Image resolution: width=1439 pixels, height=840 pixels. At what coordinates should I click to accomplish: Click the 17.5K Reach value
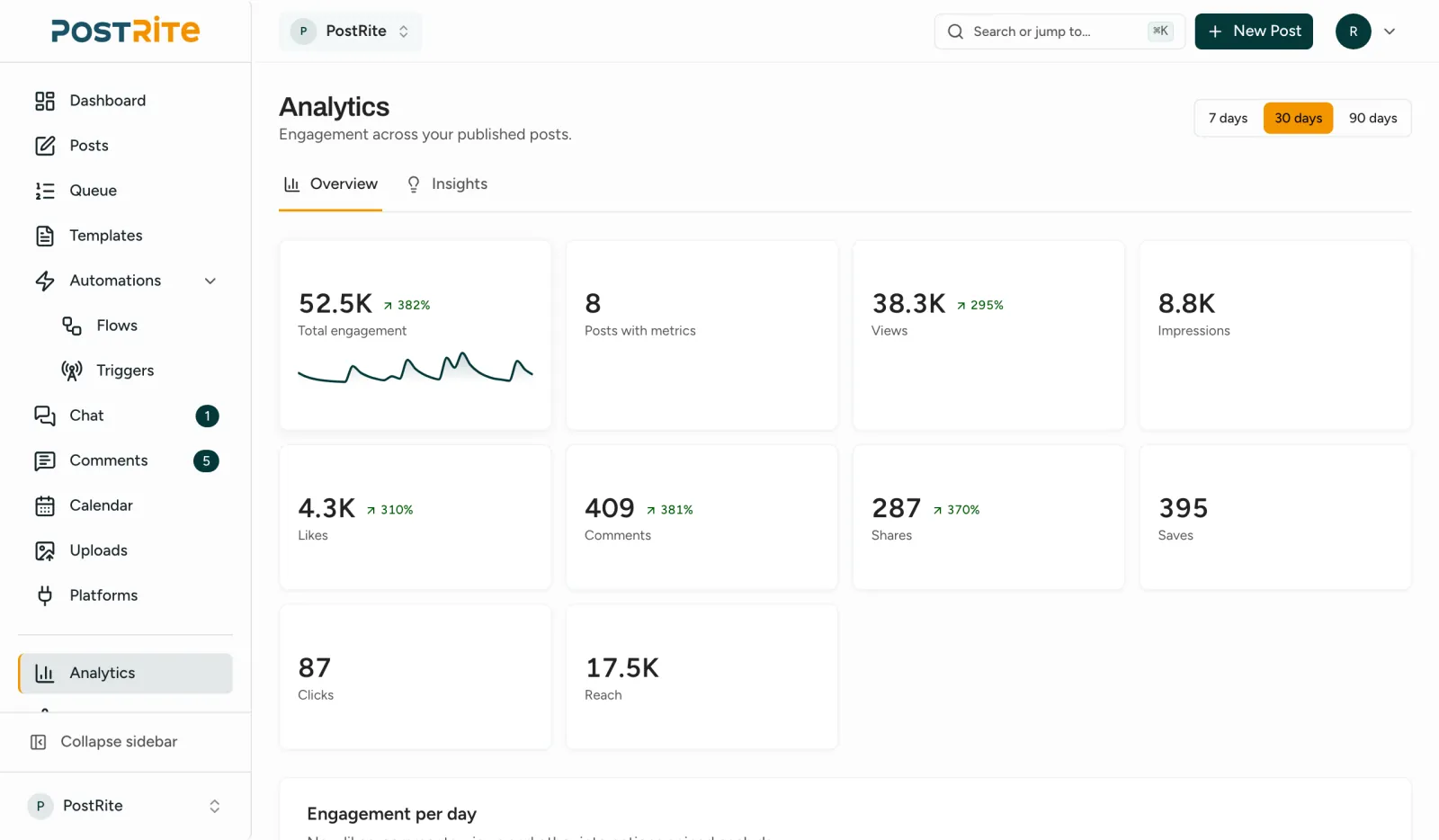(x=622, y=668)
